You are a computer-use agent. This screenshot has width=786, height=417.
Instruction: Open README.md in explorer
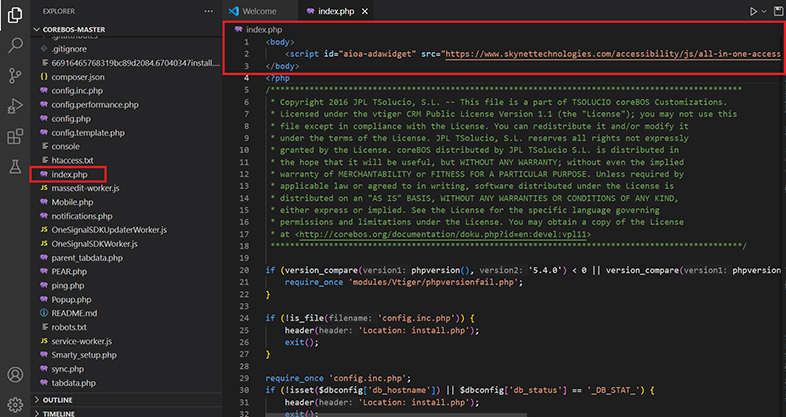pyautogui.click(x=74, y=313)
